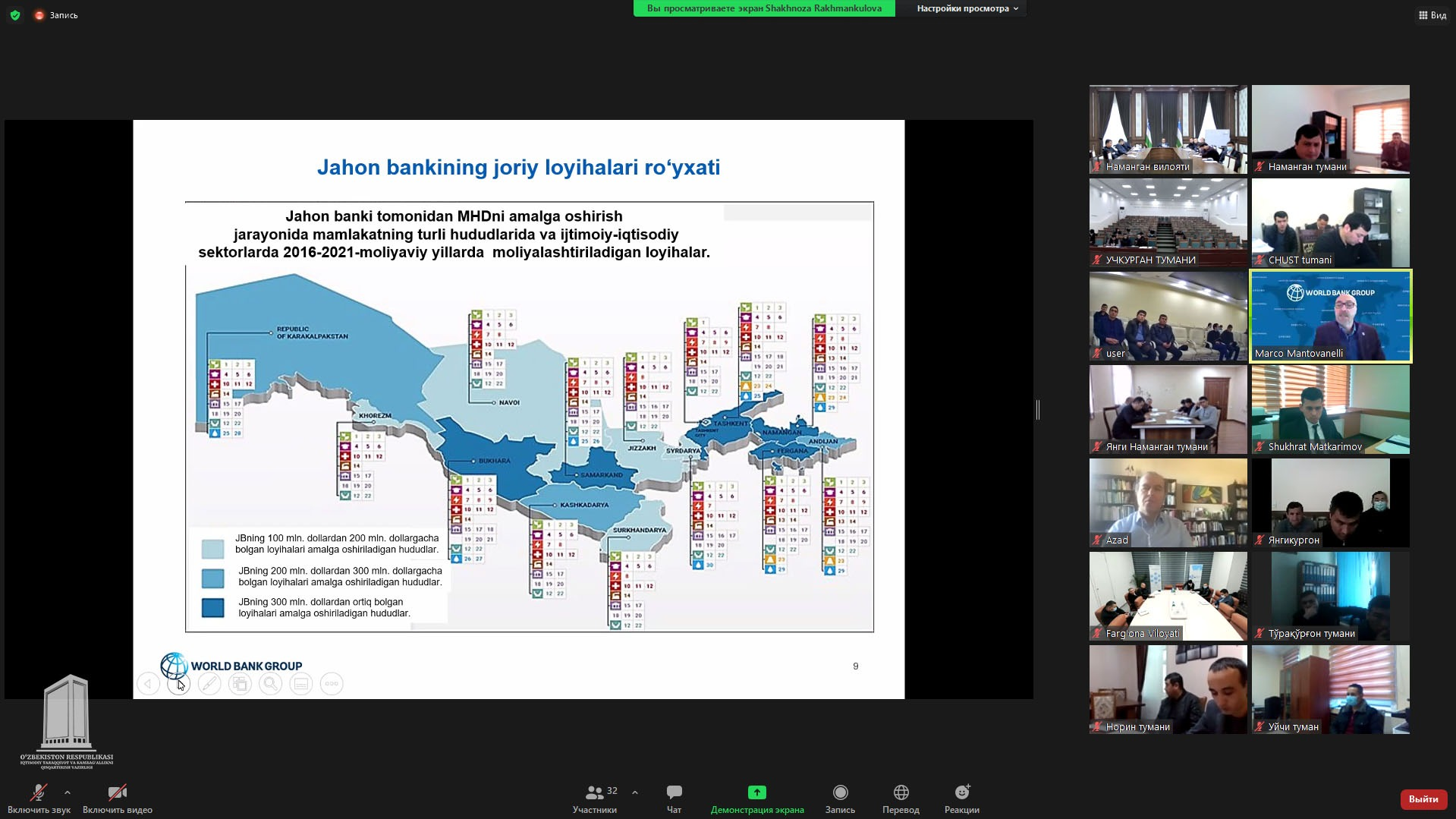Image resolution: width=1456 pixels, height=819 pixels.
Task: Select the "Норин тумани" video thumbnail
Action: [1168, 689]
